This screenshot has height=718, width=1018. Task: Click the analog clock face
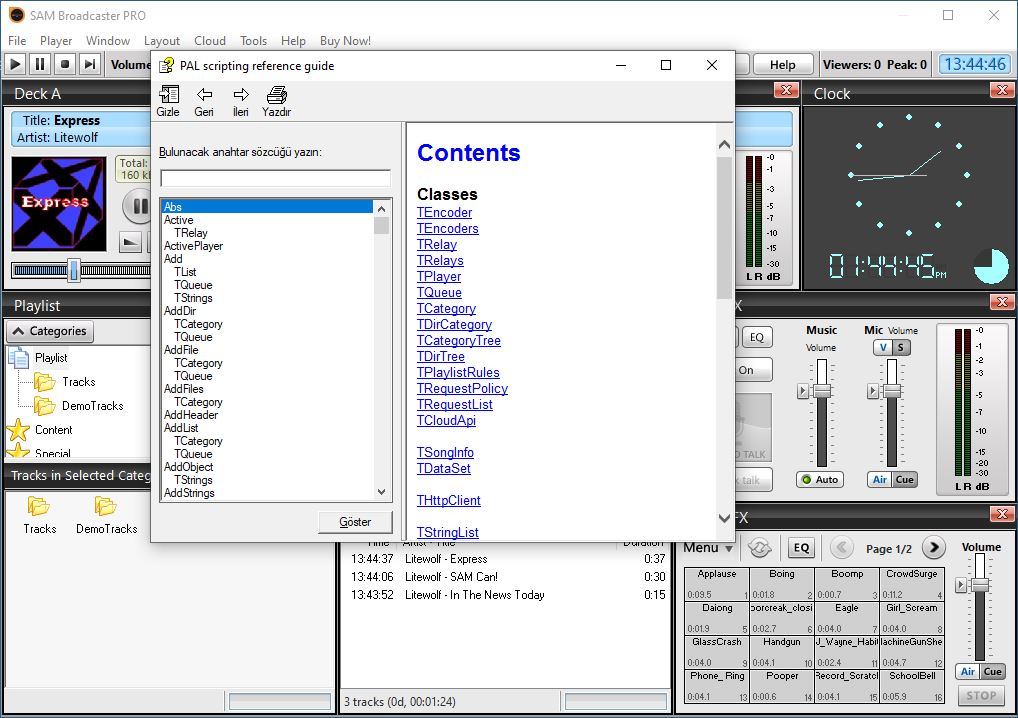tap(909, 175)
